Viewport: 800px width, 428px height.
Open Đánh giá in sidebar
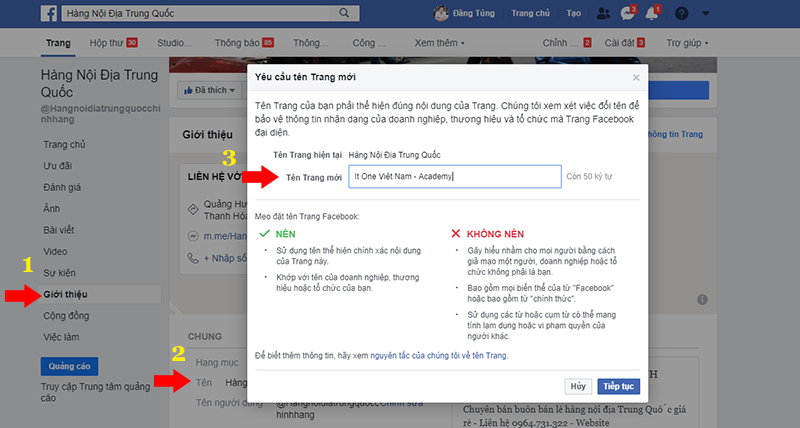[x=62, y=187]
